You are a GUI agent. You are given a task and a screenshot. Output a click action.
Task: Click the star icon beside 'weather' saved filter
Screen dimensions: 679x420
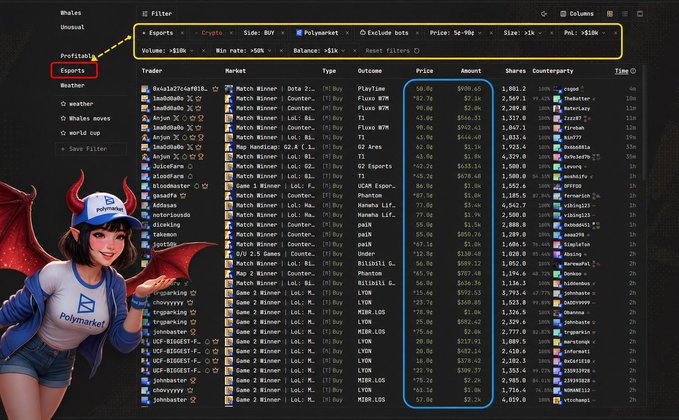pos(63,104)
